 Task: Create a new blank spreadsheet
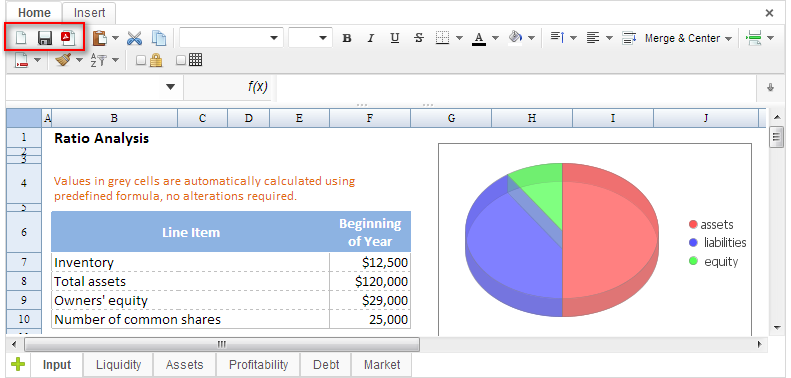(21, 38)
